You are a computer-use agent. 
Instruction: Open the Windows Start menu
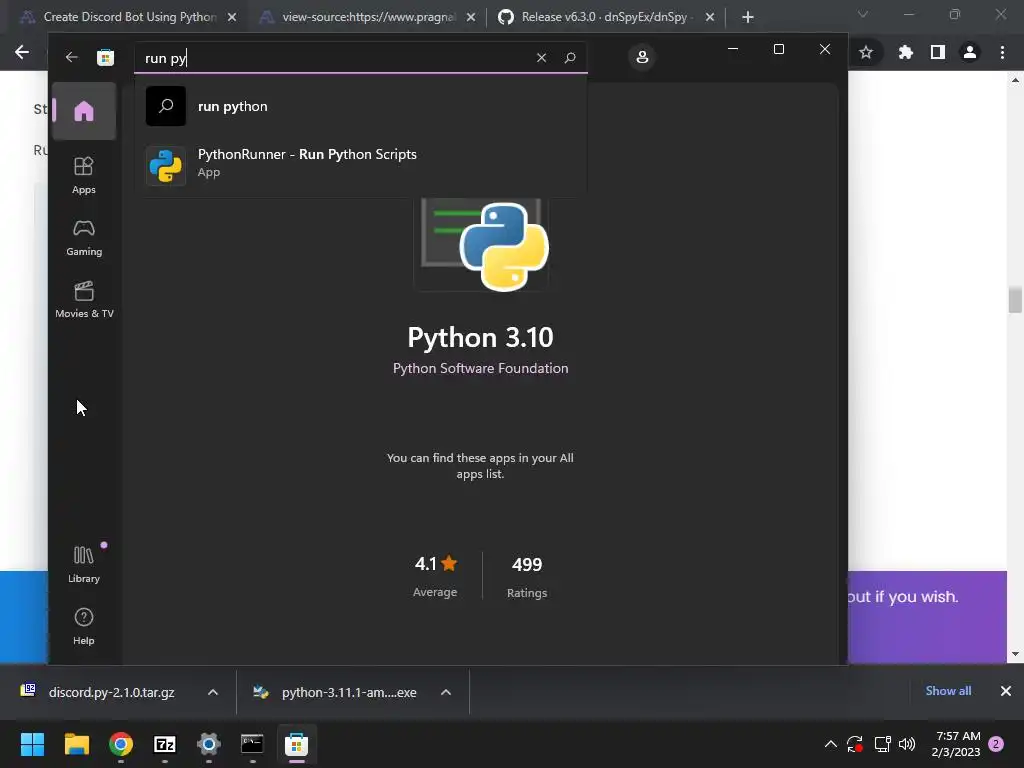click(33, 744)
